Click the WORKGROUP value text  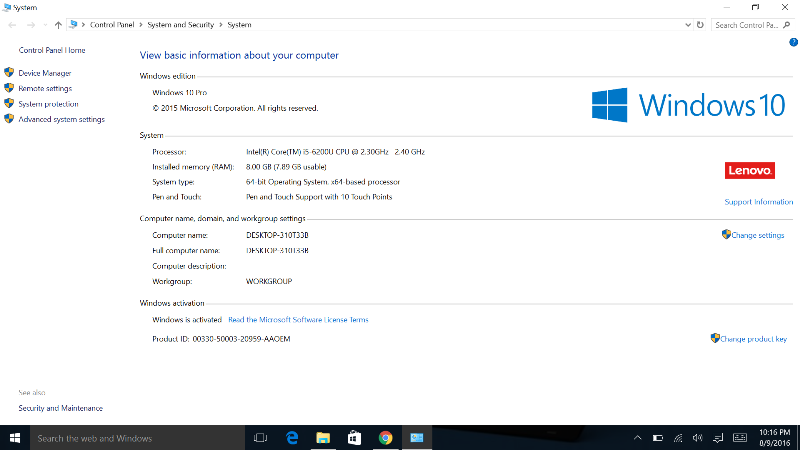tap(269, 281)
